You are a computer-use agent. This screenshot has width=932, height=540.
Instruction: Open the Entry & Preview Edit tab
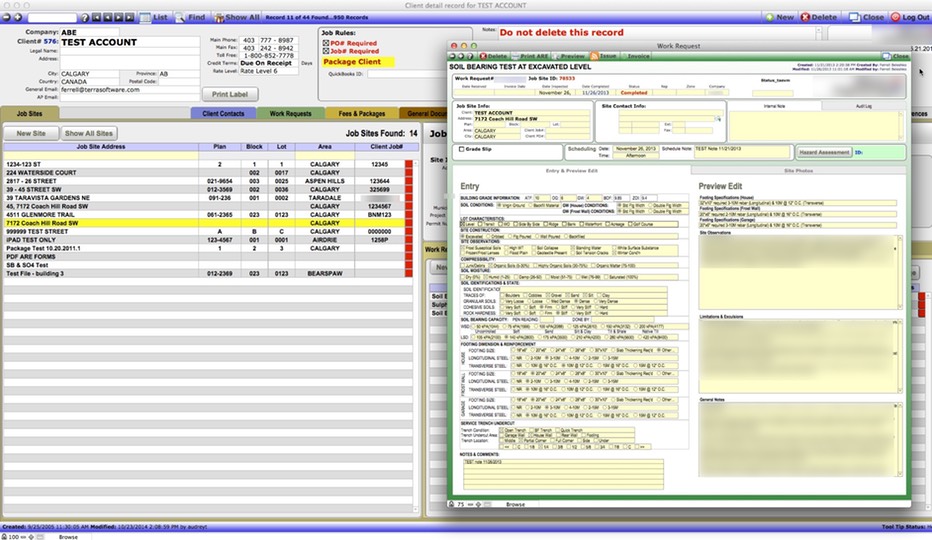[x=571, y=171]
